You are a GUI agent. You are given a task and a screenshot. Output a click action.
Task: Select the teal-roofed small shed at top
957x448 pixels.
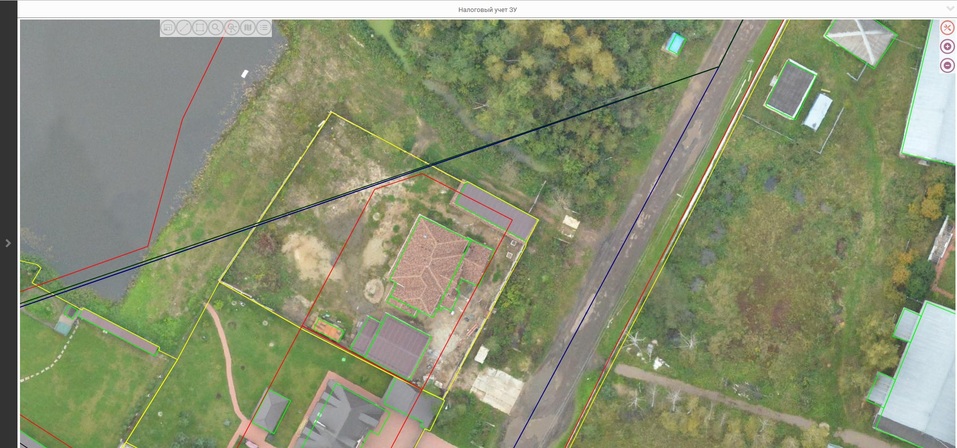click(x=675, y=43)
